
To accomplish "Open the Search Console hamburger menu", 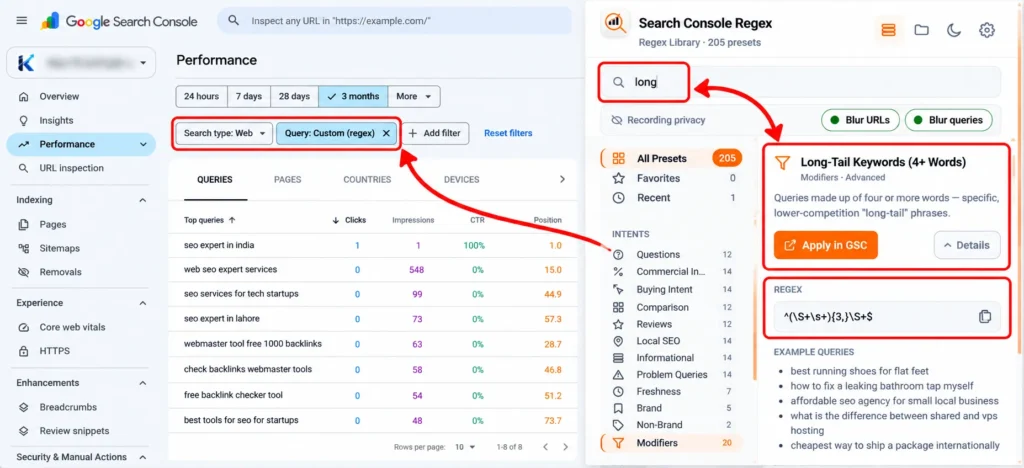I will click(x=22, y=21).
